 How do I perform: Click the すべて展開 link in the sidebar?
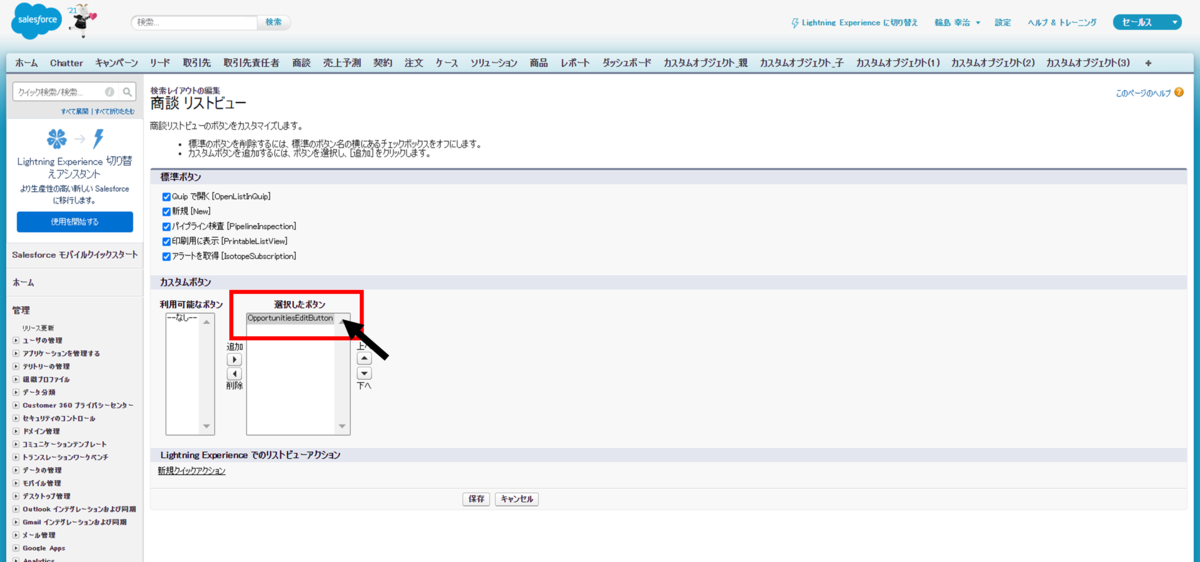[x=76, y=111]
